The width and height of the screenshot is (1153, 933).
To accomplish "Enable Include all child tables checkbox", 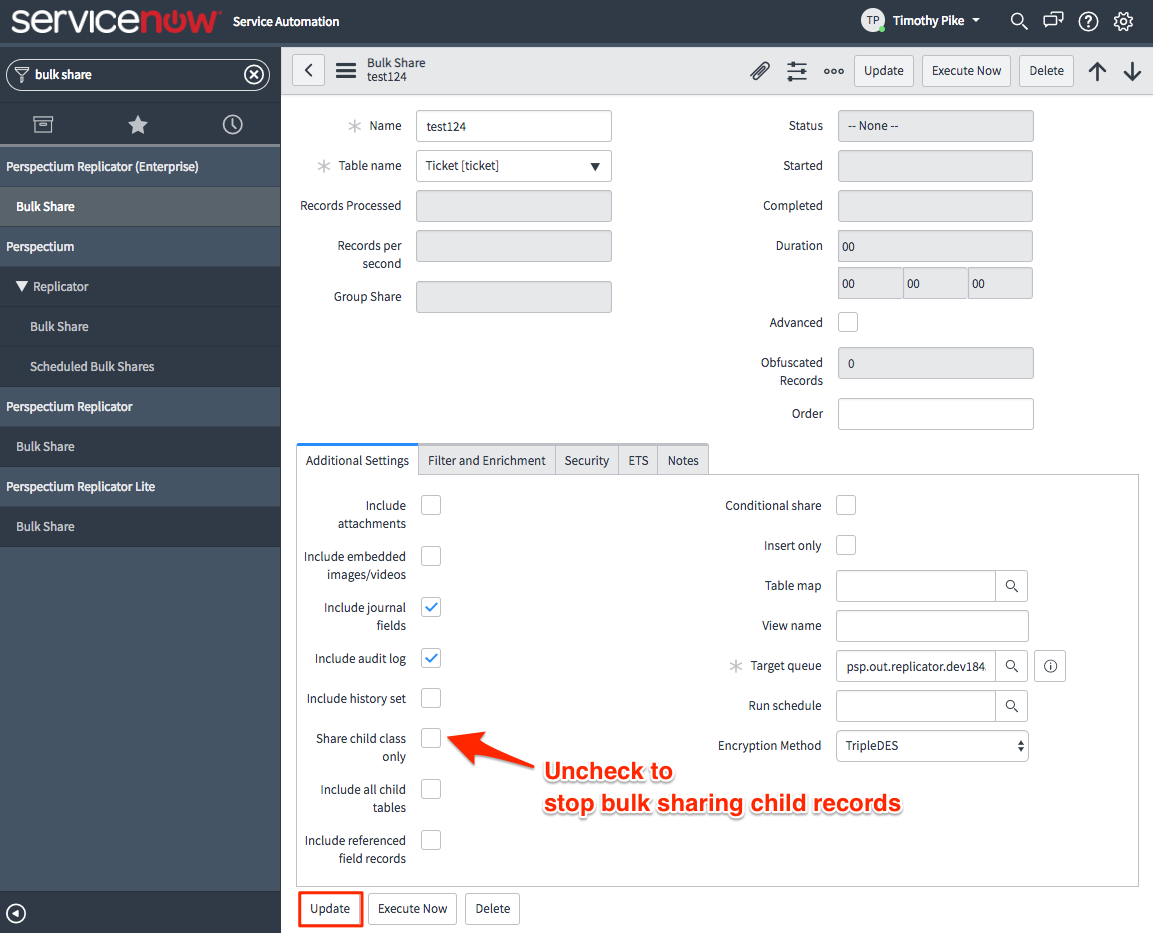I will pos(431,789).
